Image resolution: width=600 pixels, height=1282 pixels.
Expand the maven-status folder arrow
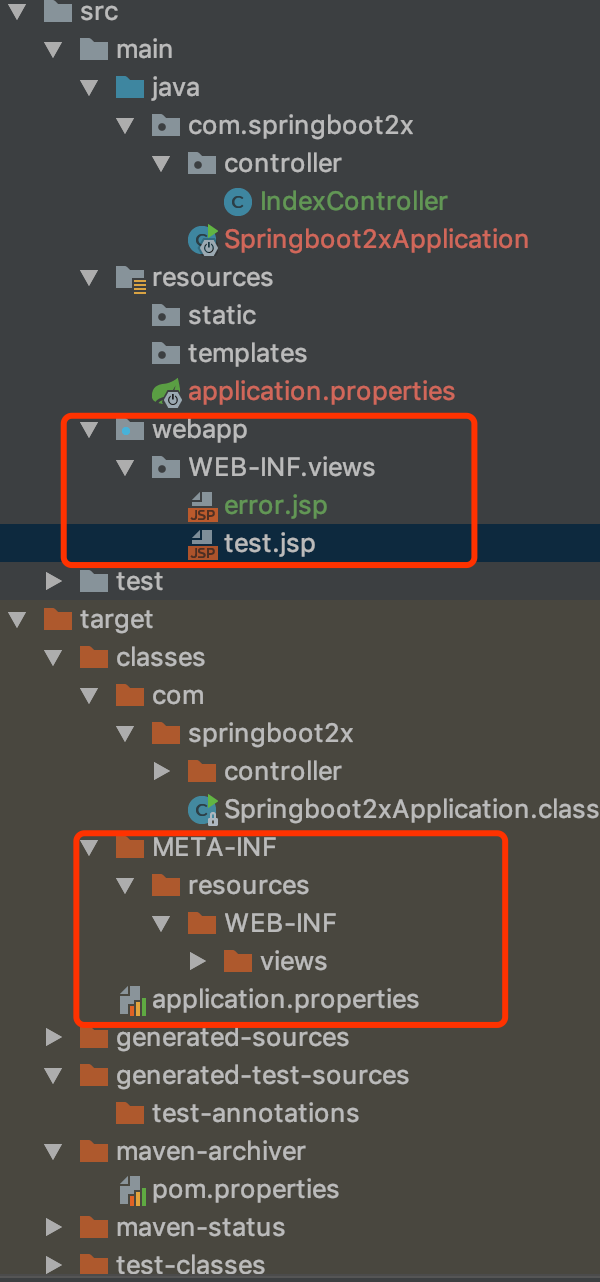54,1228
